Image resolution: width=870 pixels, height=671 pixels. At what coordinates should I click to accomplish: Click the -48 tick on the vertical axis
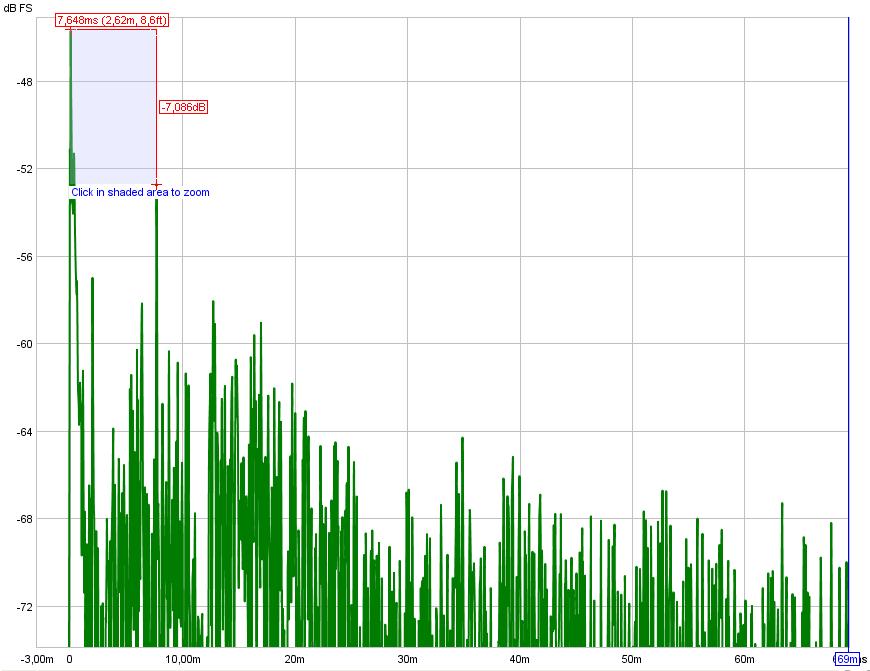pyautogui.click(x=25, y=82)
